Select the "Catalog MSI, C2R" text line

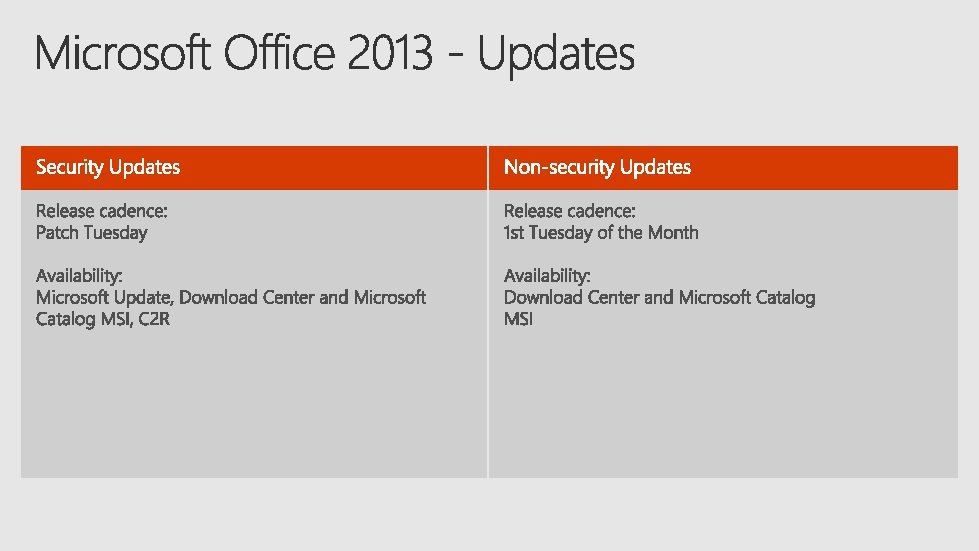103,319
